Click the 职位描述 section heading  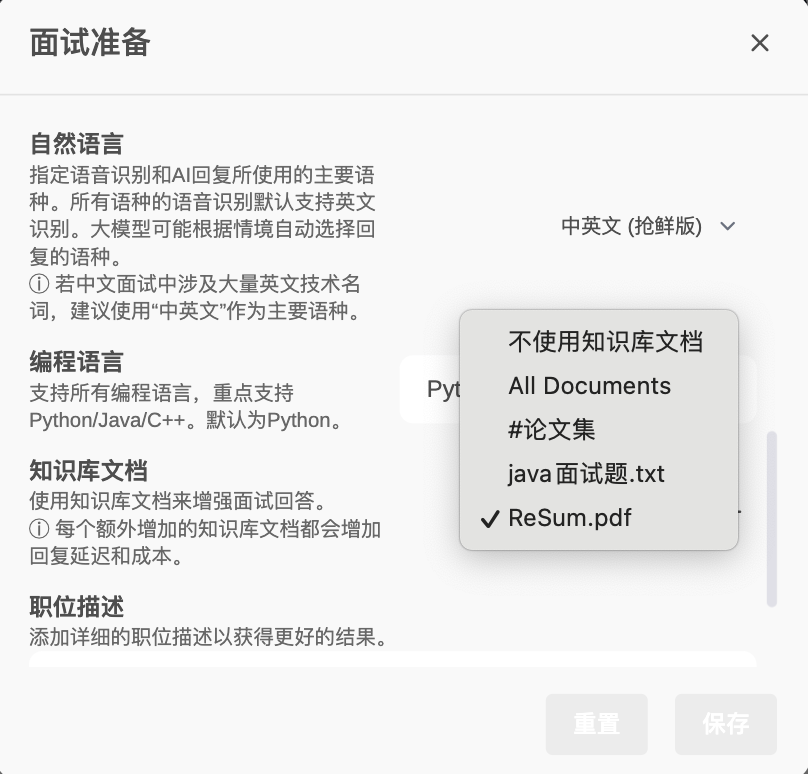coord(76,606)
